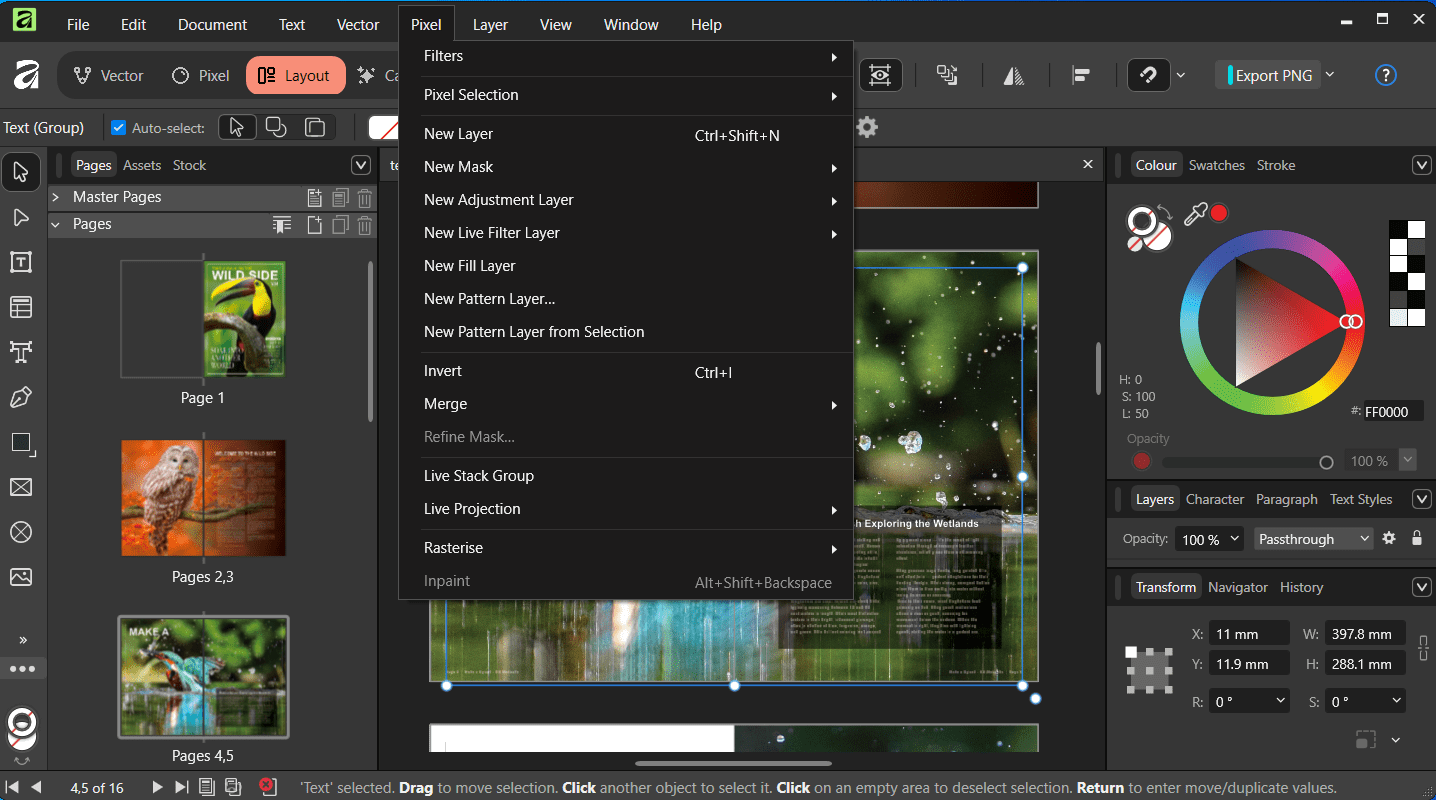Select the Rectangle shape tool
The height and width of the screenshot is (800, 1436).
tap(21, 443)
